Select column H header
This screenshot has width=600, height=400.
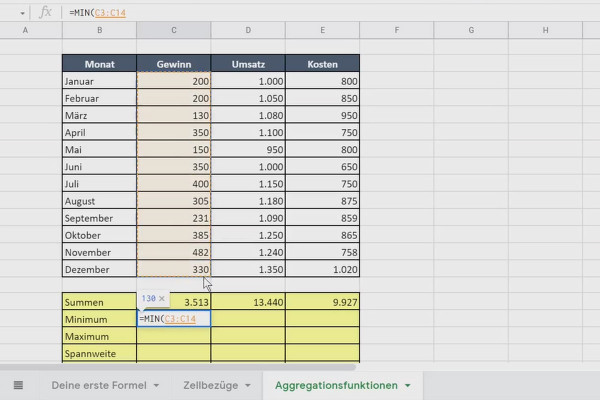point(545,30)
